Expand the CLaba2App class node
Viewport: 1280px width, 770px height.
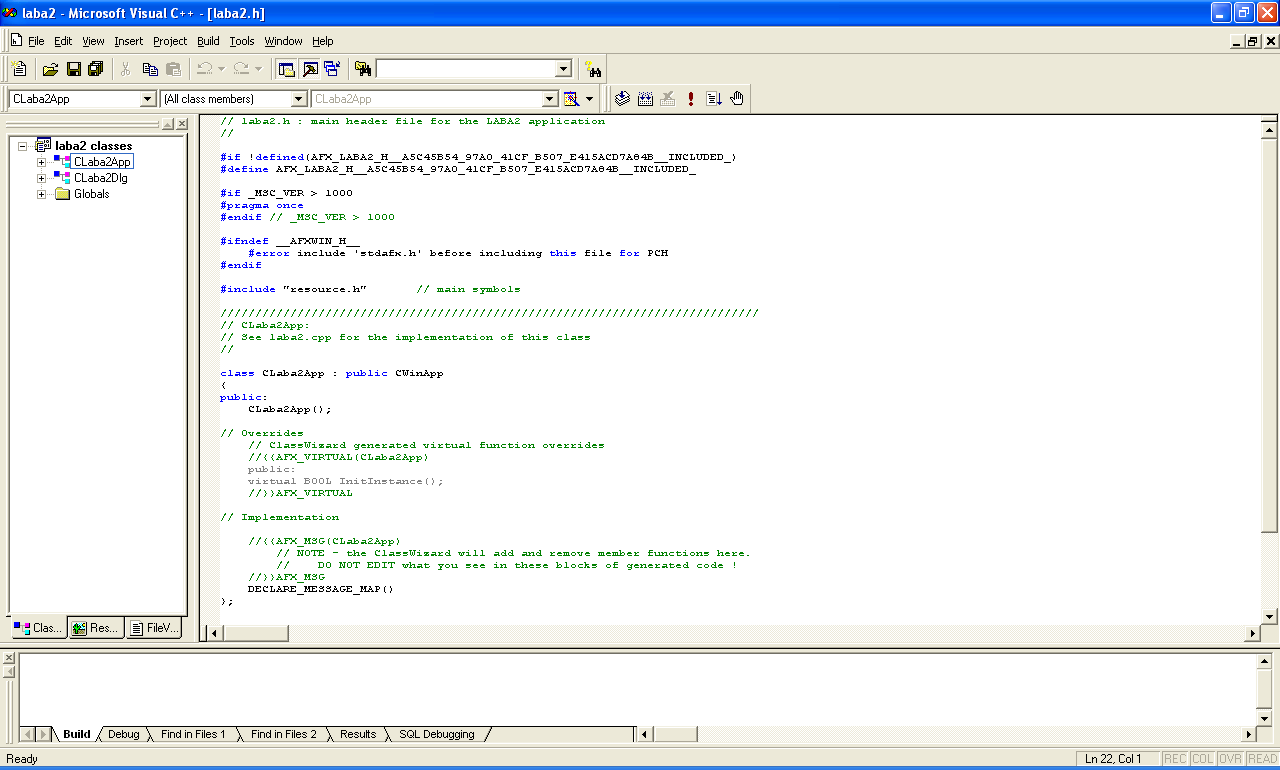[42, 162]
